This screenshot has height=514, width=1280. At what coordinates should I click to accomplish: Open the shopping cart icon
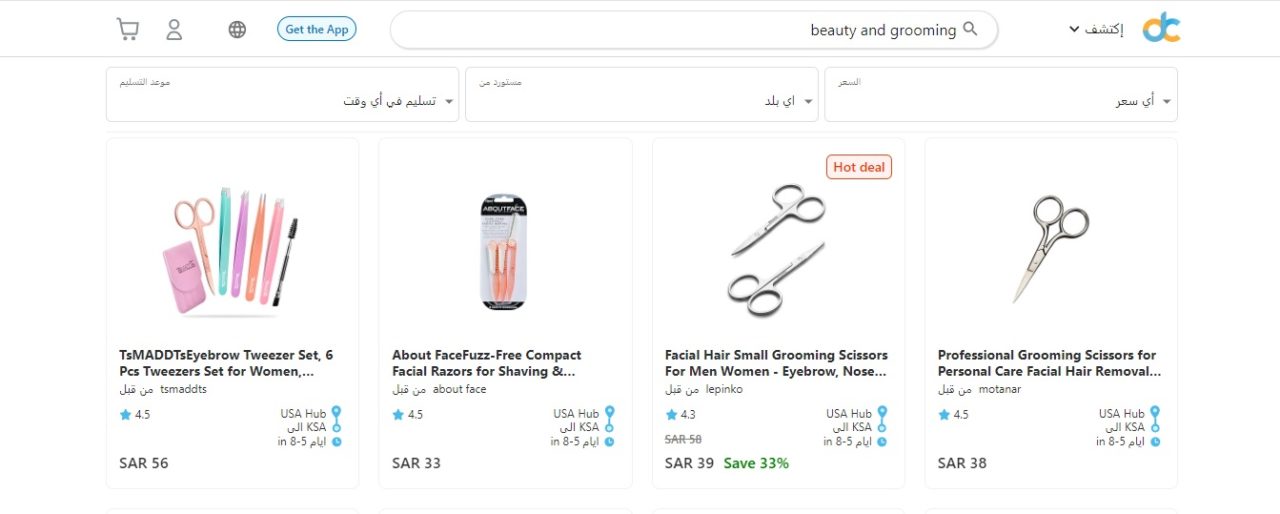pos(128,30)
